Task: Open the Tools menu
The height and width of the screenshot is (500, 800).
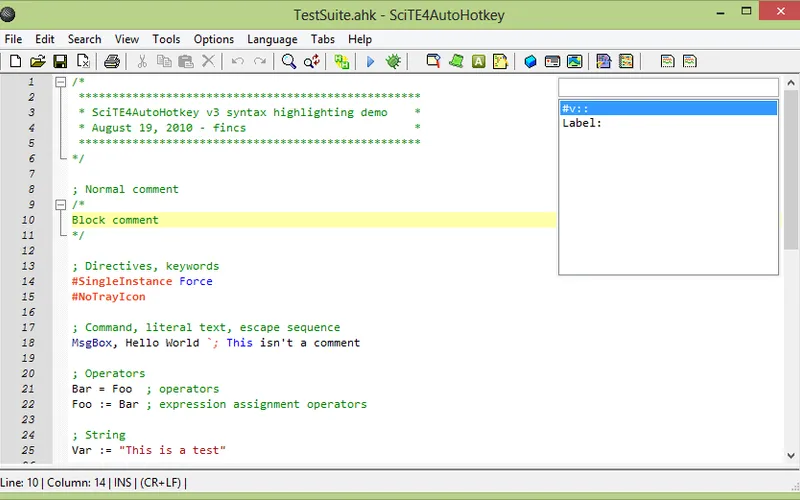Action: click(x=166, y=39)
